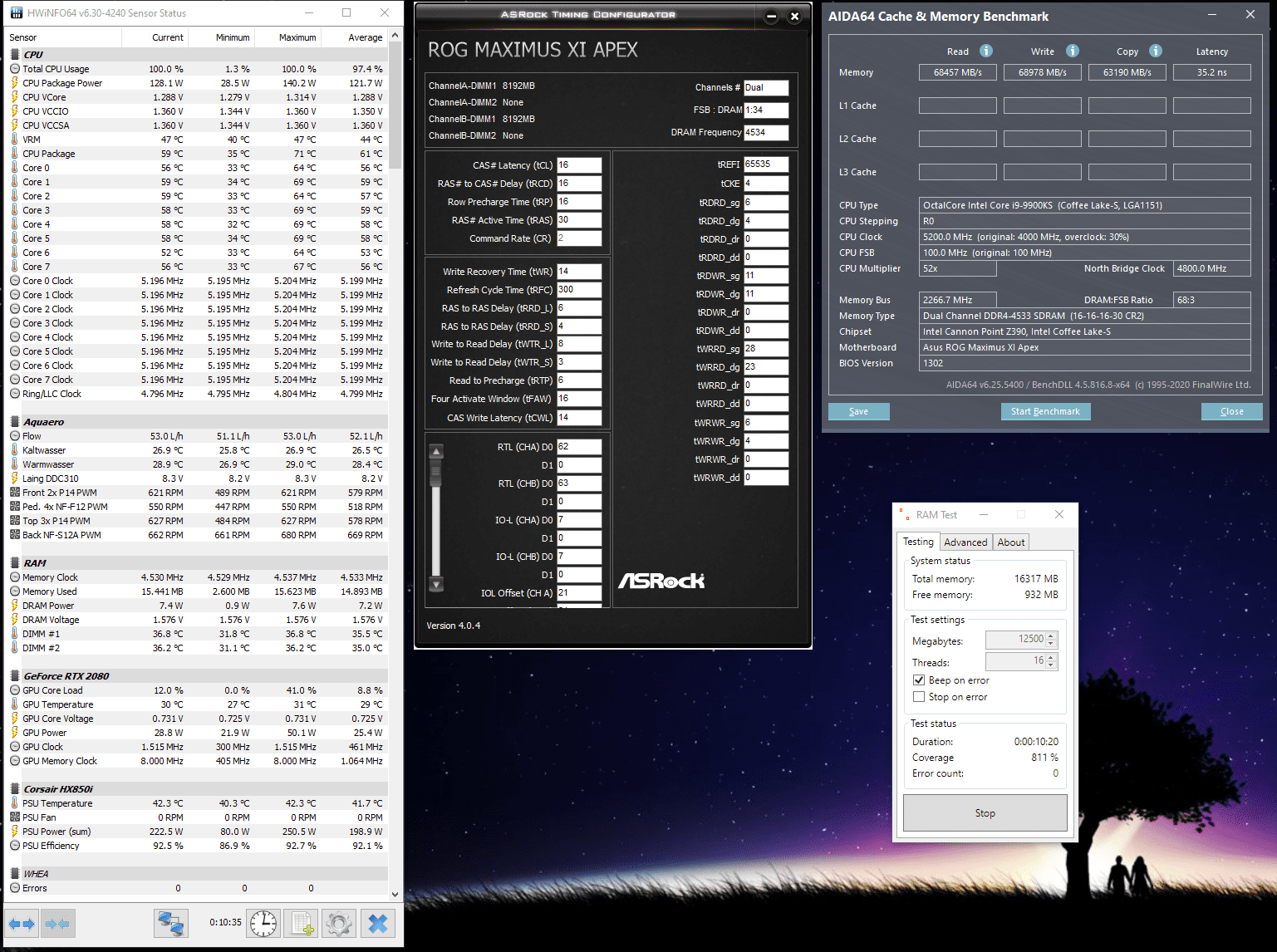The height and width of the screenshot is (952, 1277).
Task: Open HWiNFO sensor settings gear icon
Action: (x=339, y=924)
